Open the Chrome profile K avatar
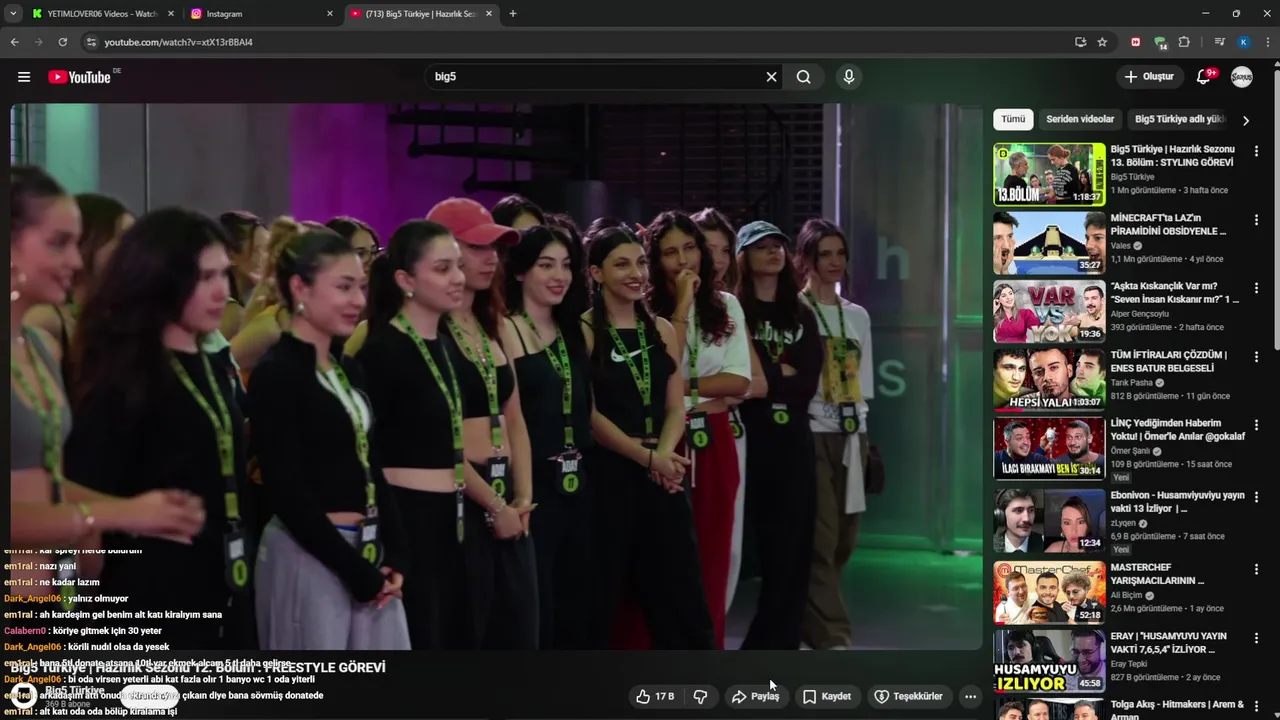 (x=1243, y=42)
